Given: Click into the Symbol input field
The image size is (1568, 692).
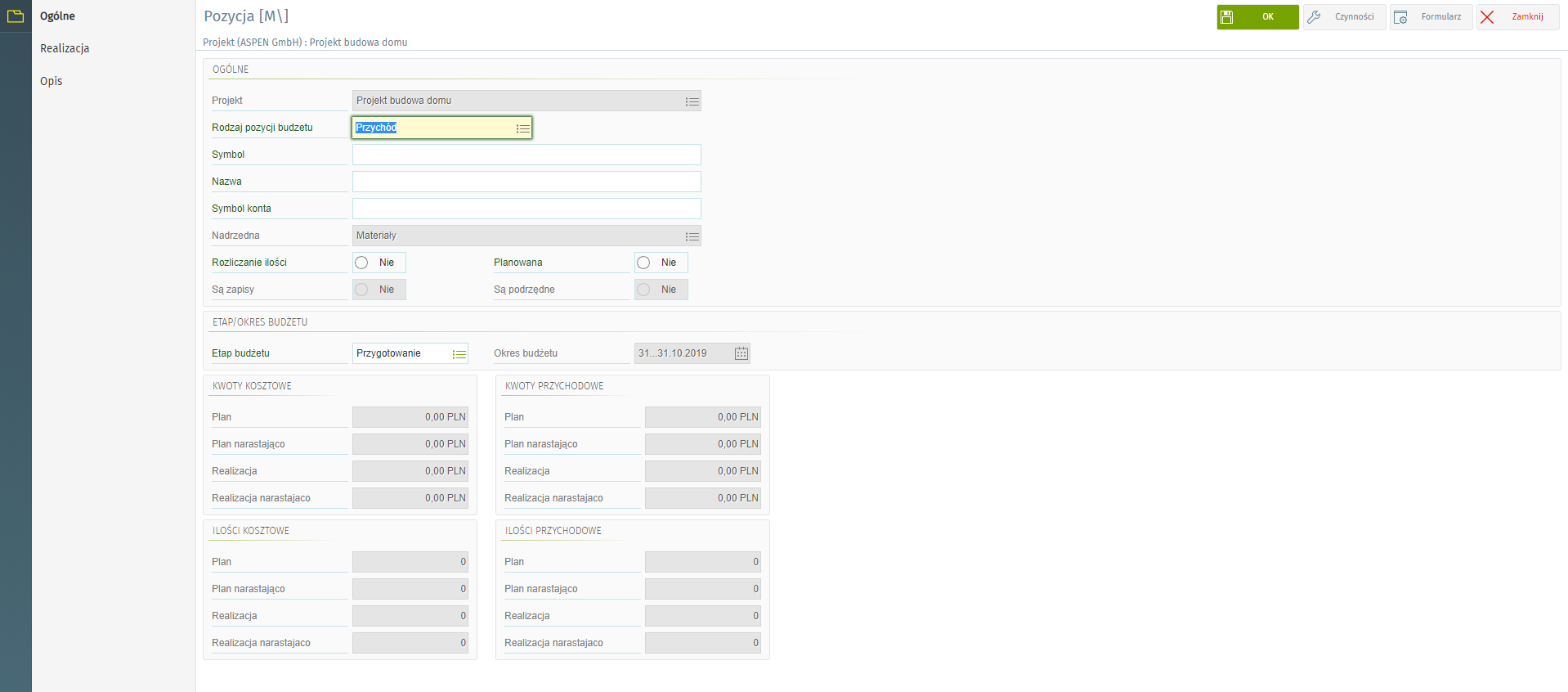Looking at the screenshot, I should (526, 155).
